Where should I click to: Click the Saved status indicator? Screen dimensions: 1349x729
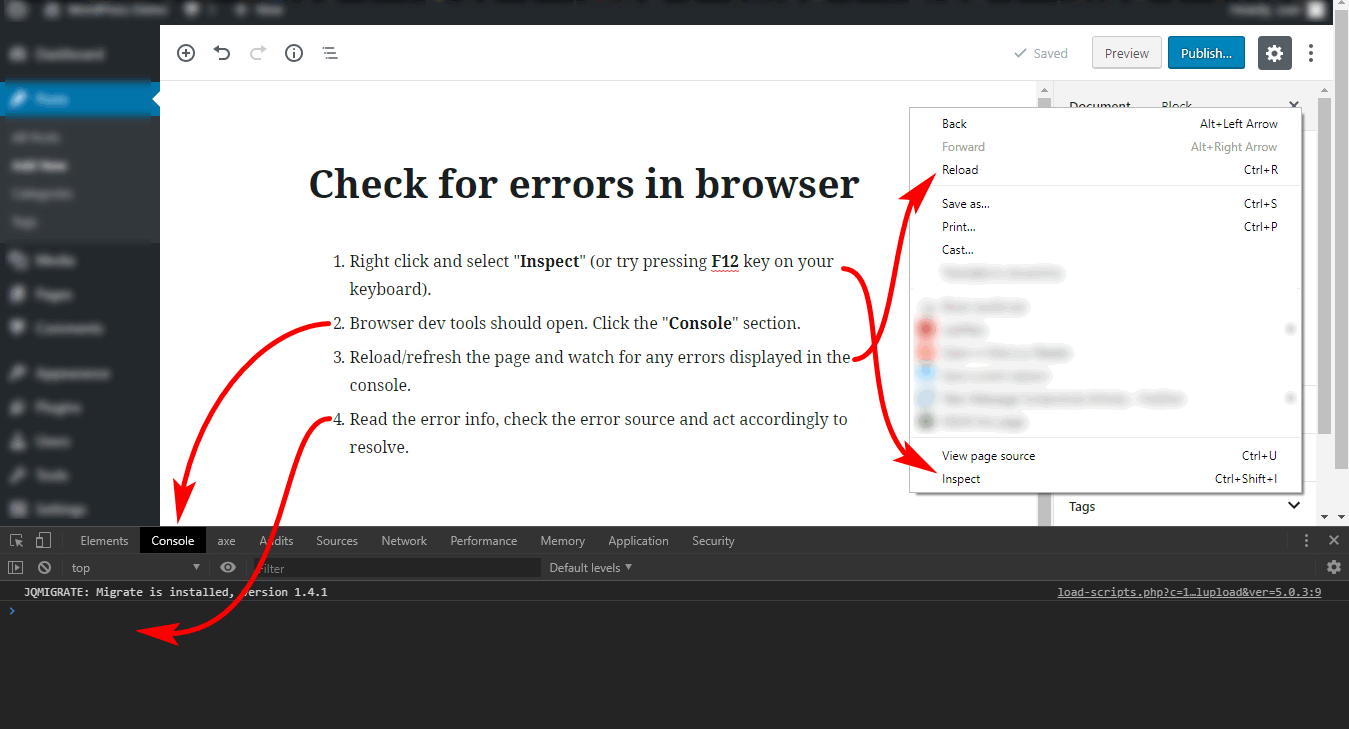click(1041, 54)
